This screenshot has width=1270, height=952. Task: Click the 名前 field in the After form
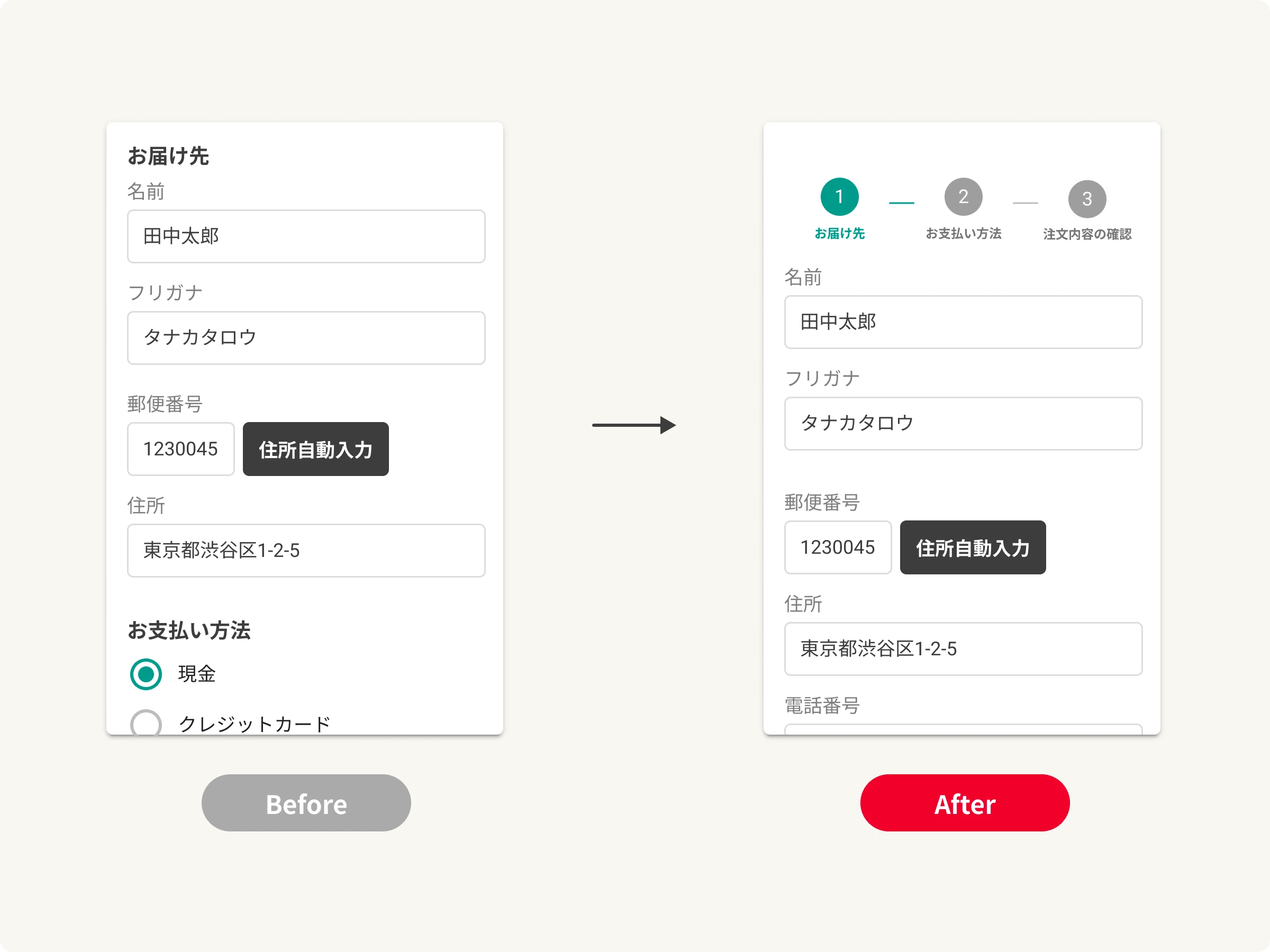click(x=964, y=322)
